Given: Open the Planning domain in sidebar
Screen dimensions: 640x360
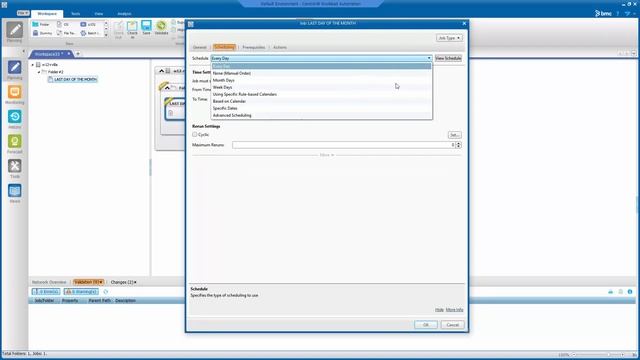Looking at the screenshot, I should (x=15, y=69).
